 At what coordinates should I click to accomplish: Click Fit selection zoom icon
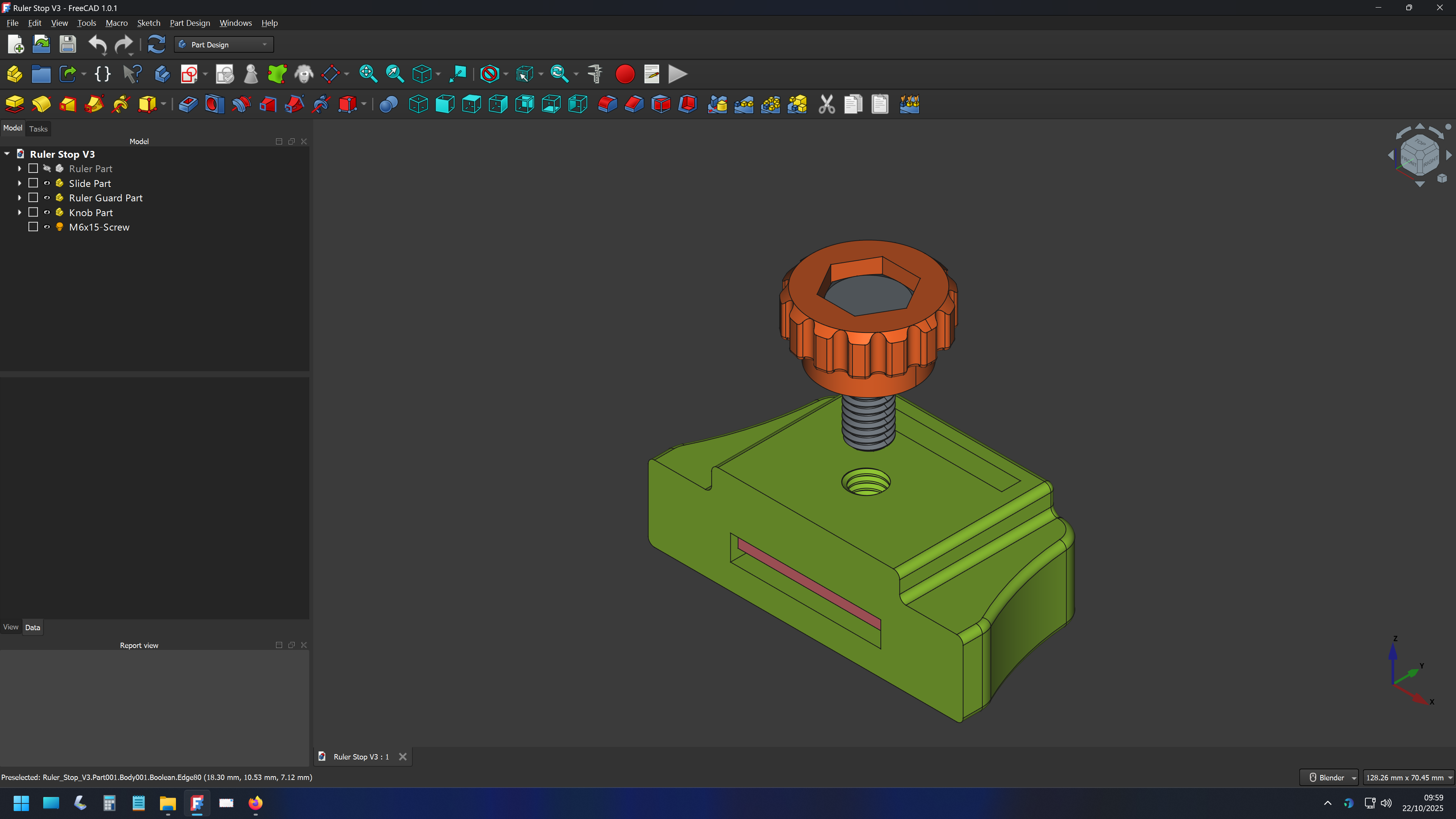(x=394, y=74)
